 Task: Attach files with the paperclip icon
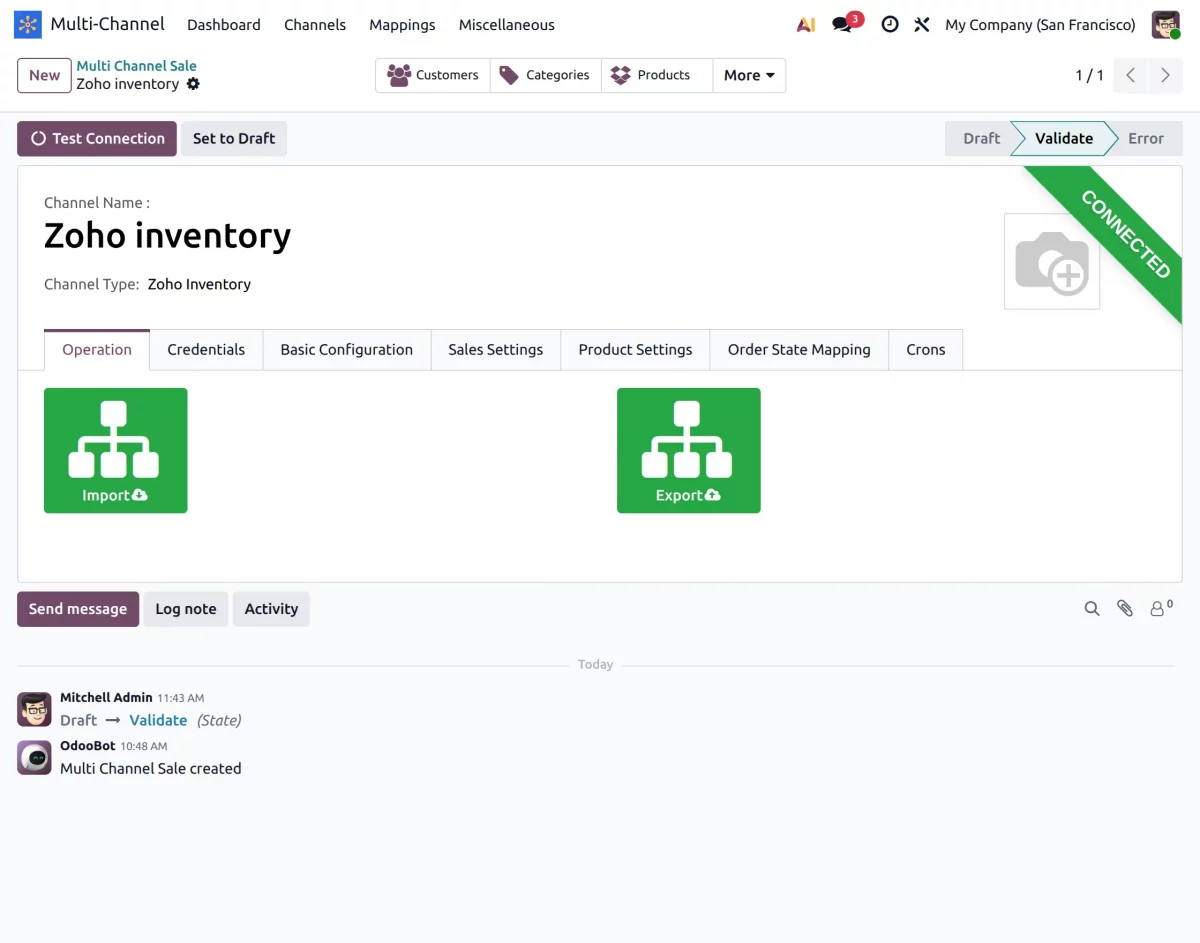click(1125, 608)
